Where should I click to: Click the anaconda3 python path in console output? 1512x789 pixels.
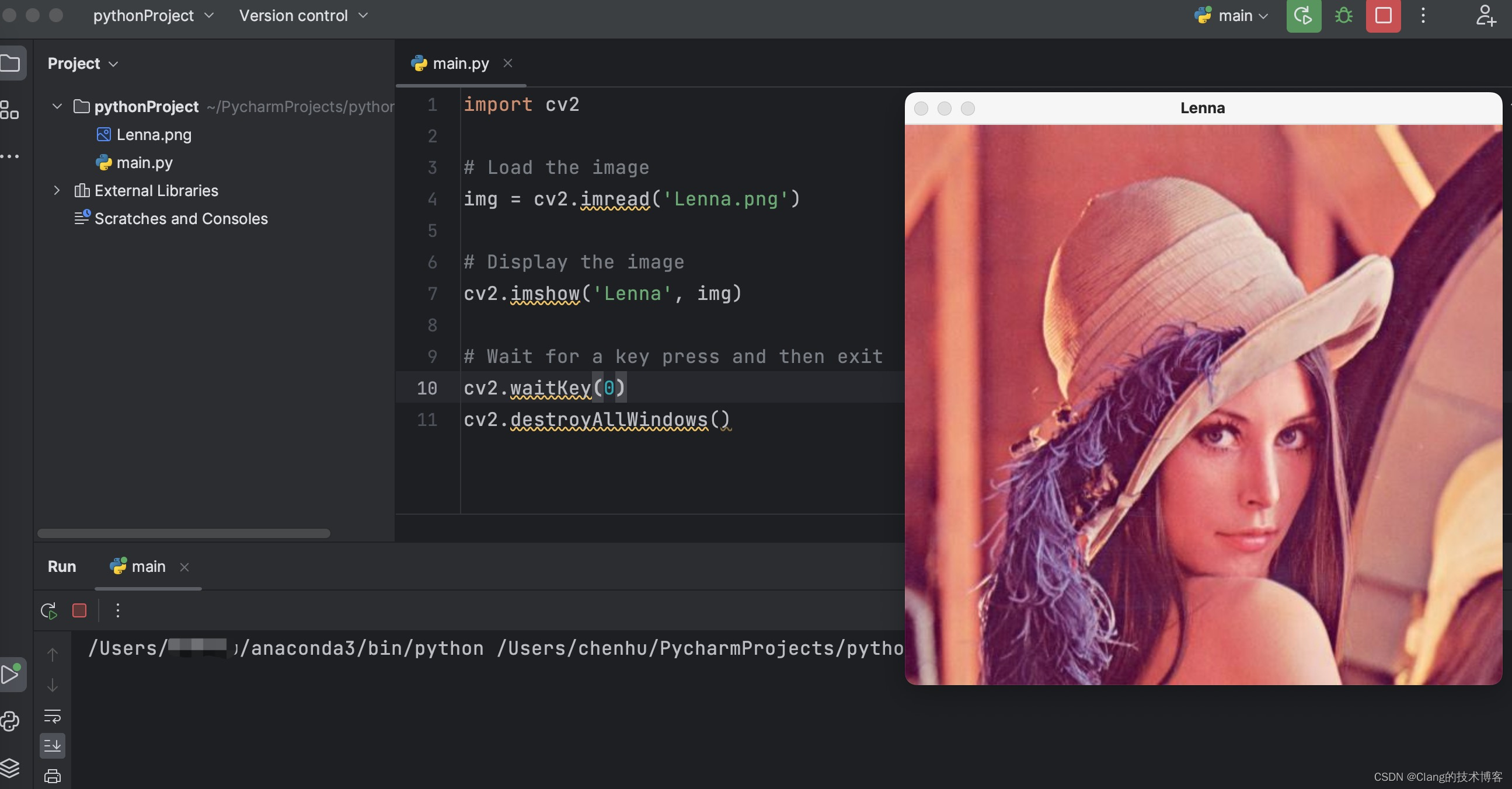(x=286, y=648)
